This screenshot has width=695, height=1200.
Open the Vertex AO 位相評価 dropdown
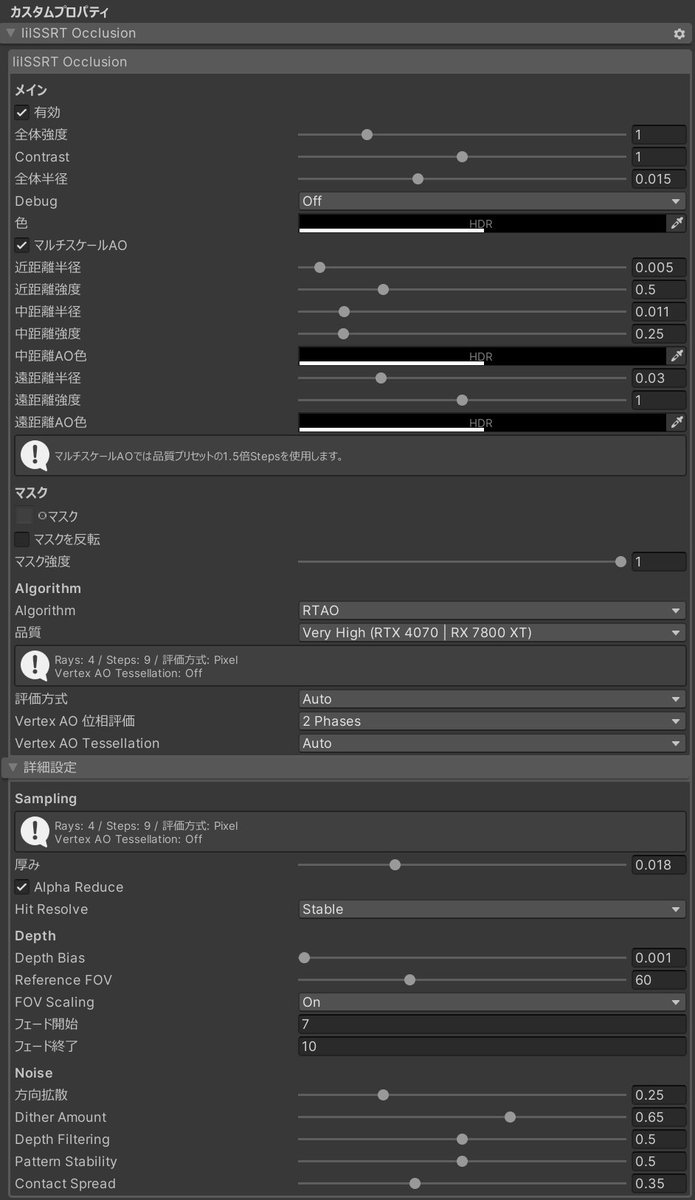pos(492,721)
